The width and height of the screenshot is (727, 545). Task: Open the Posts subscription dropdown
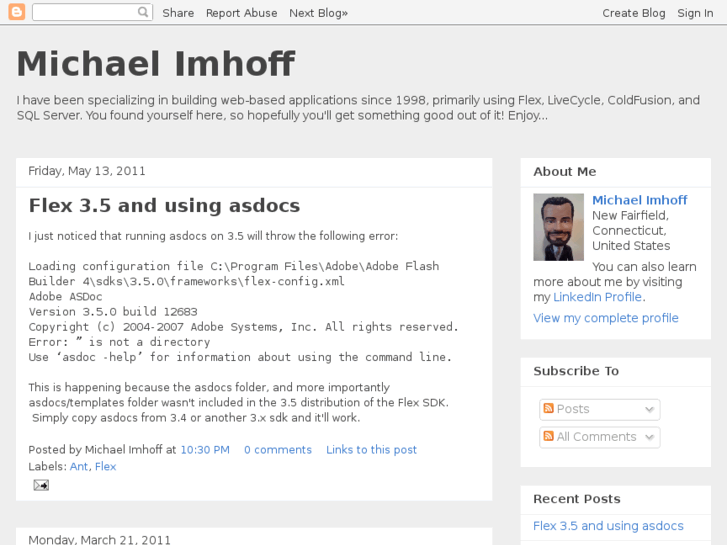click(649, 409)
